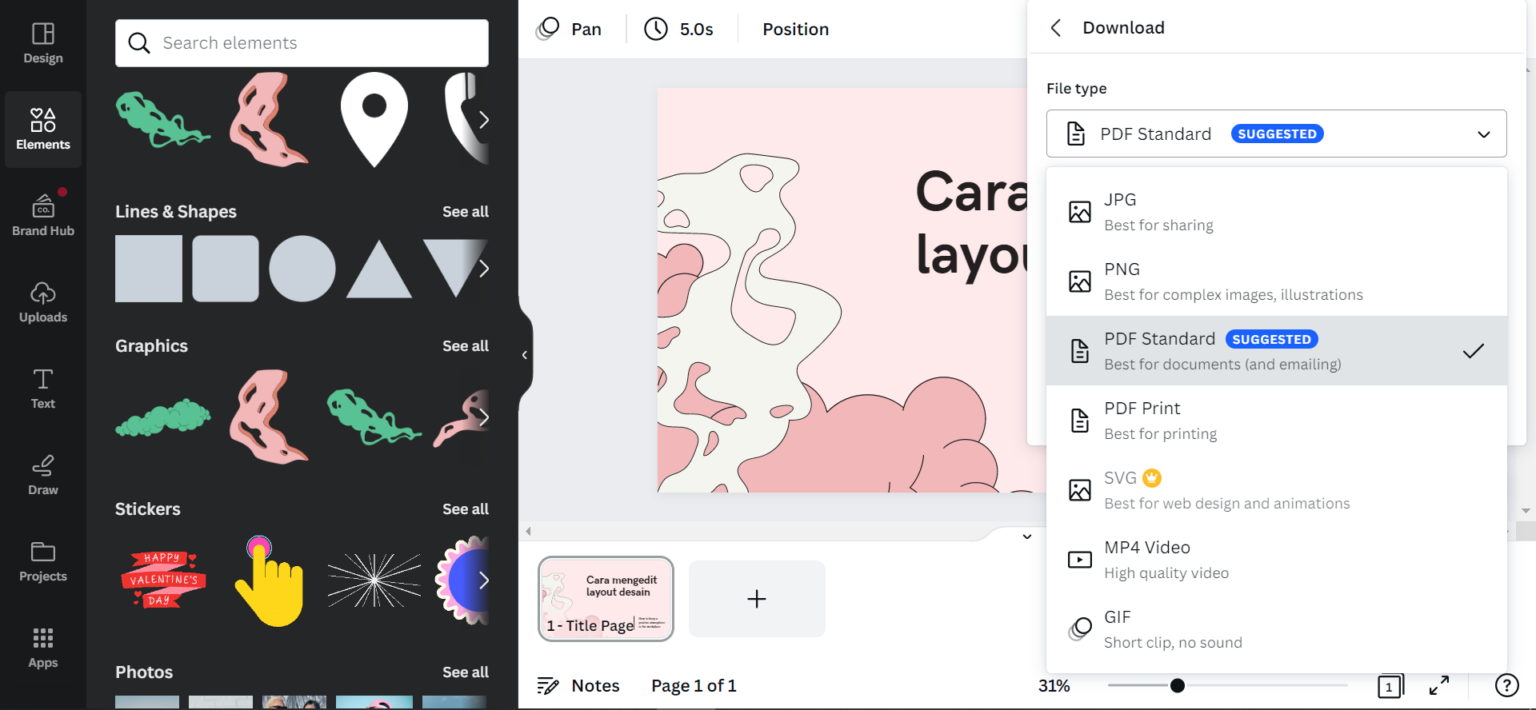Open the grid view page icon

(1389, 686)
